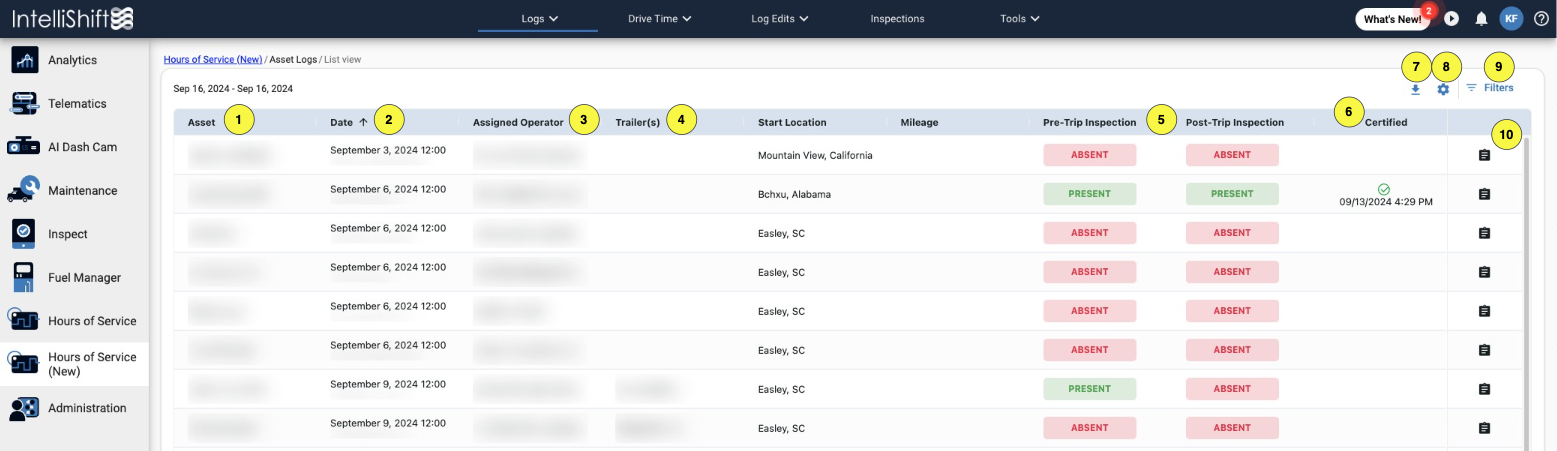
Task: Click the September 3, 2024 12:00 date
Action: pyautogui.click(x=387, y=150)
